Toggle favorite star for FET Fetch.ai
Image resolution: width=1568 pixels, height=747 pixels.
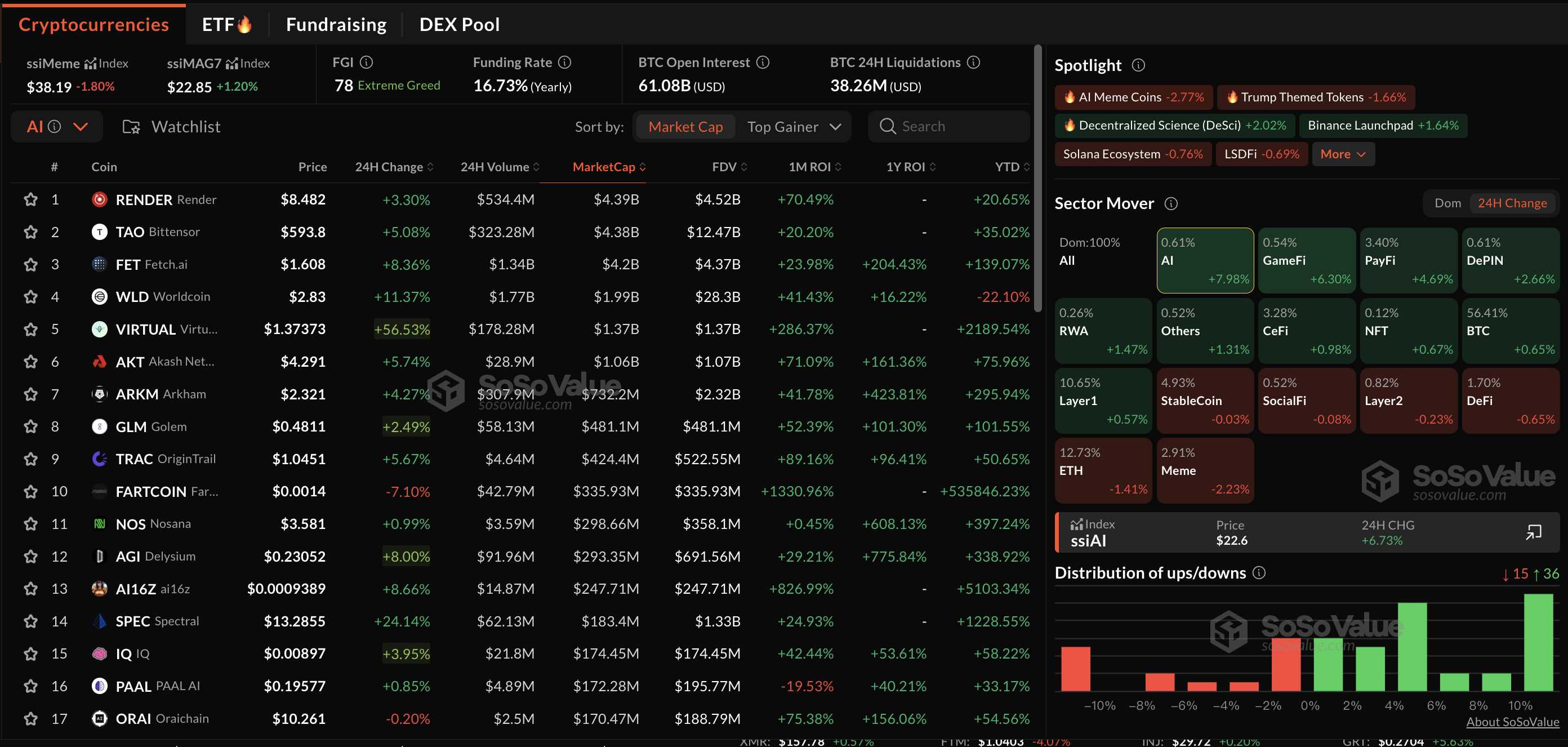[x=30, y=264]
